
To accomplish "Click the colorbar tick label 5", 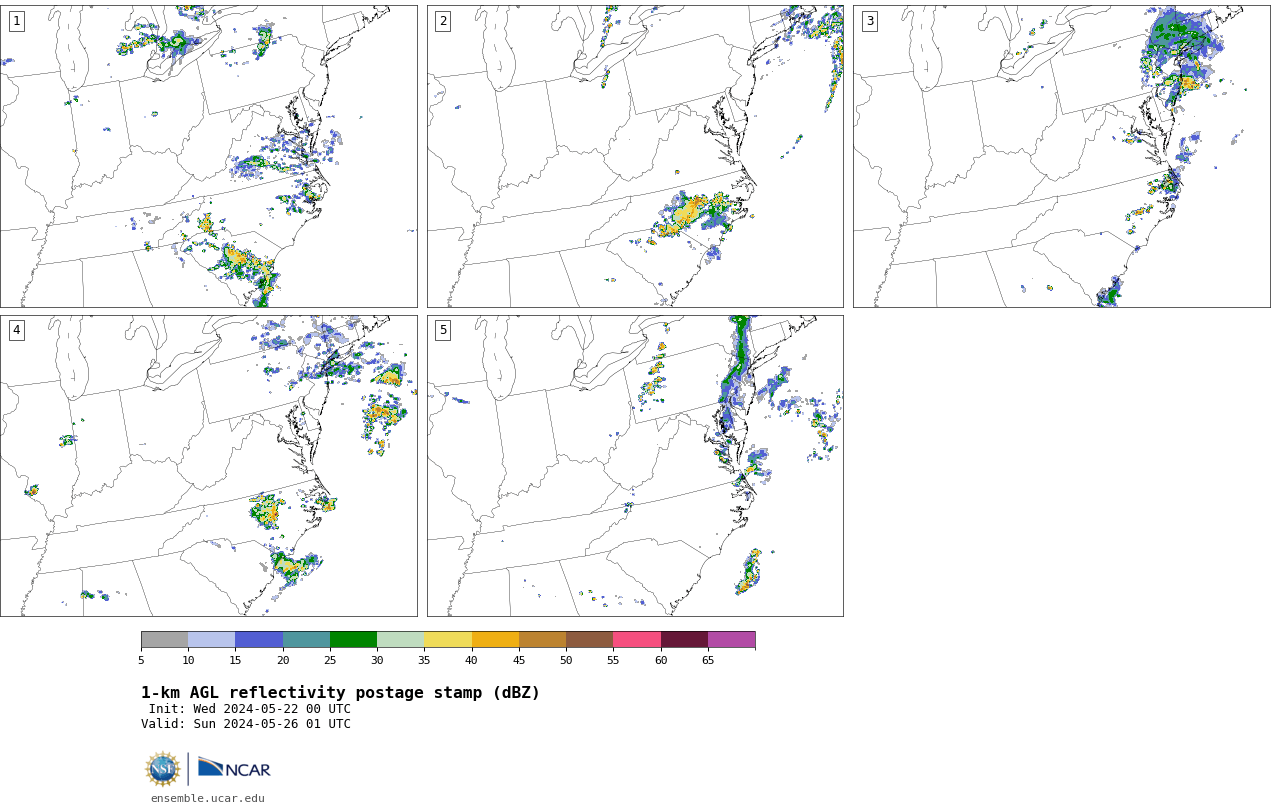I will (141, 660).
